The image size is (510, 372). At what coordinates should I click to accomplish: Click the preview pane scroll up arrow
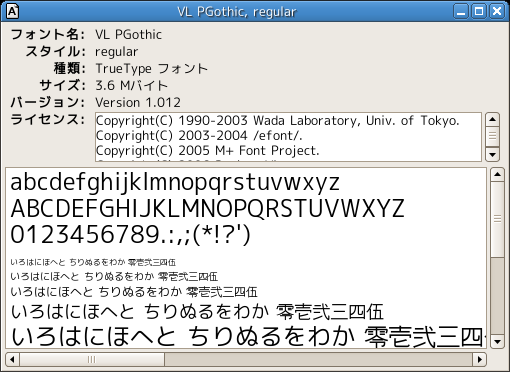pos(497,174)
